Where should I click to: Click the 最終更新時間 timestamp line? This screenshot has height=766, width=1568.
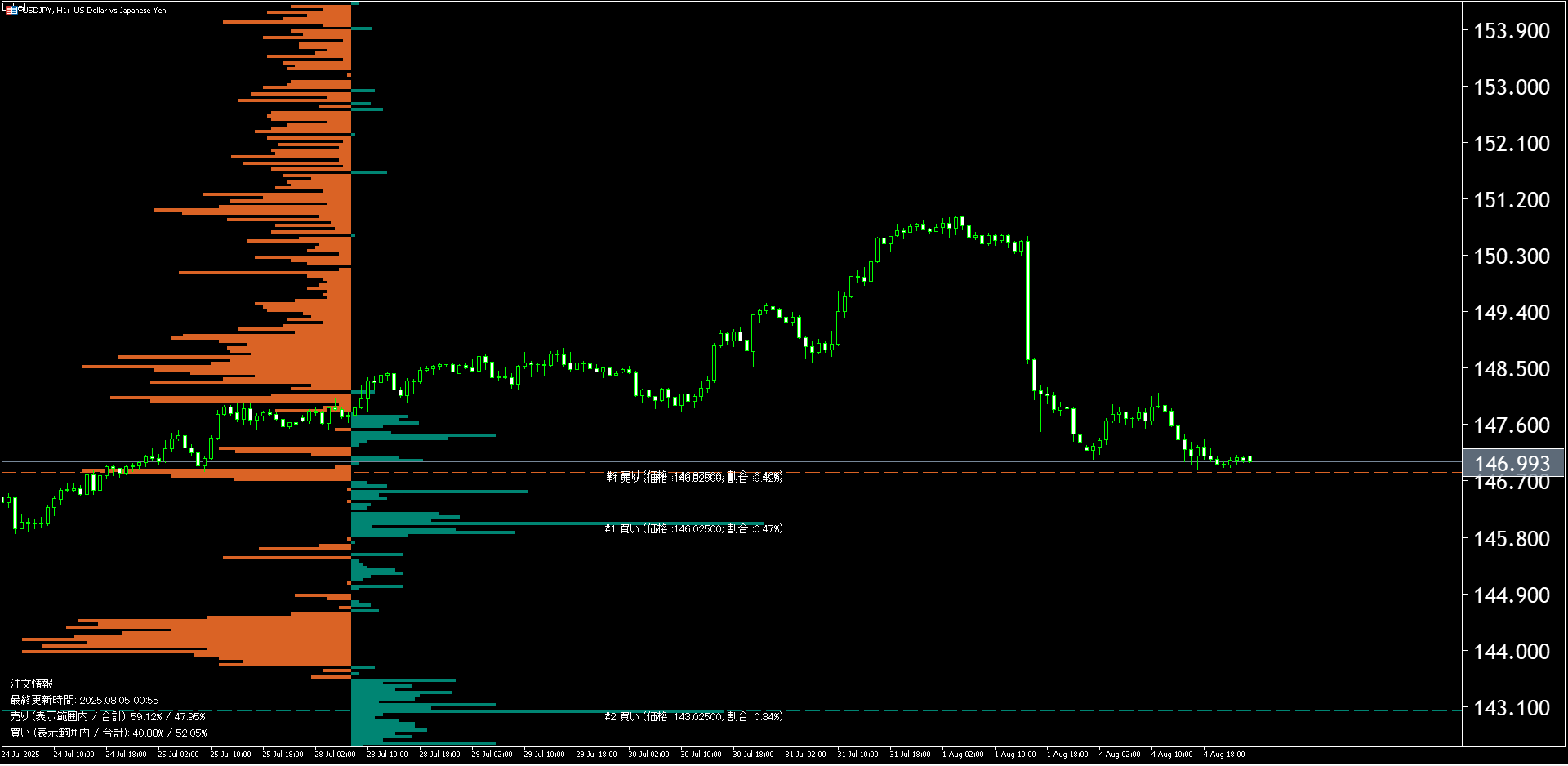click(84, 701)
